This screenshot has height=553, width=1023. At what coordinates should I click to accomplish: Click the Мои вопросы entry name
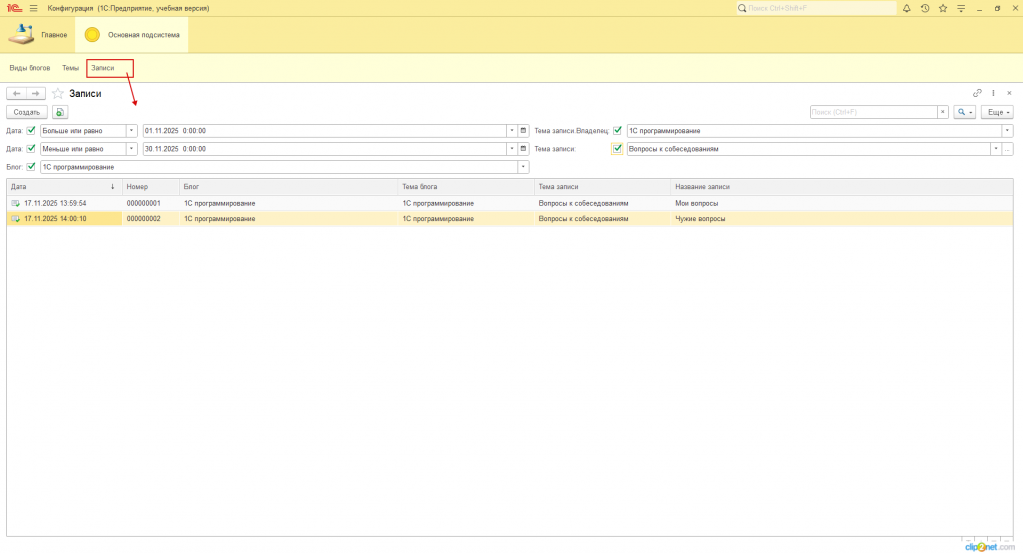pos(696,203)
